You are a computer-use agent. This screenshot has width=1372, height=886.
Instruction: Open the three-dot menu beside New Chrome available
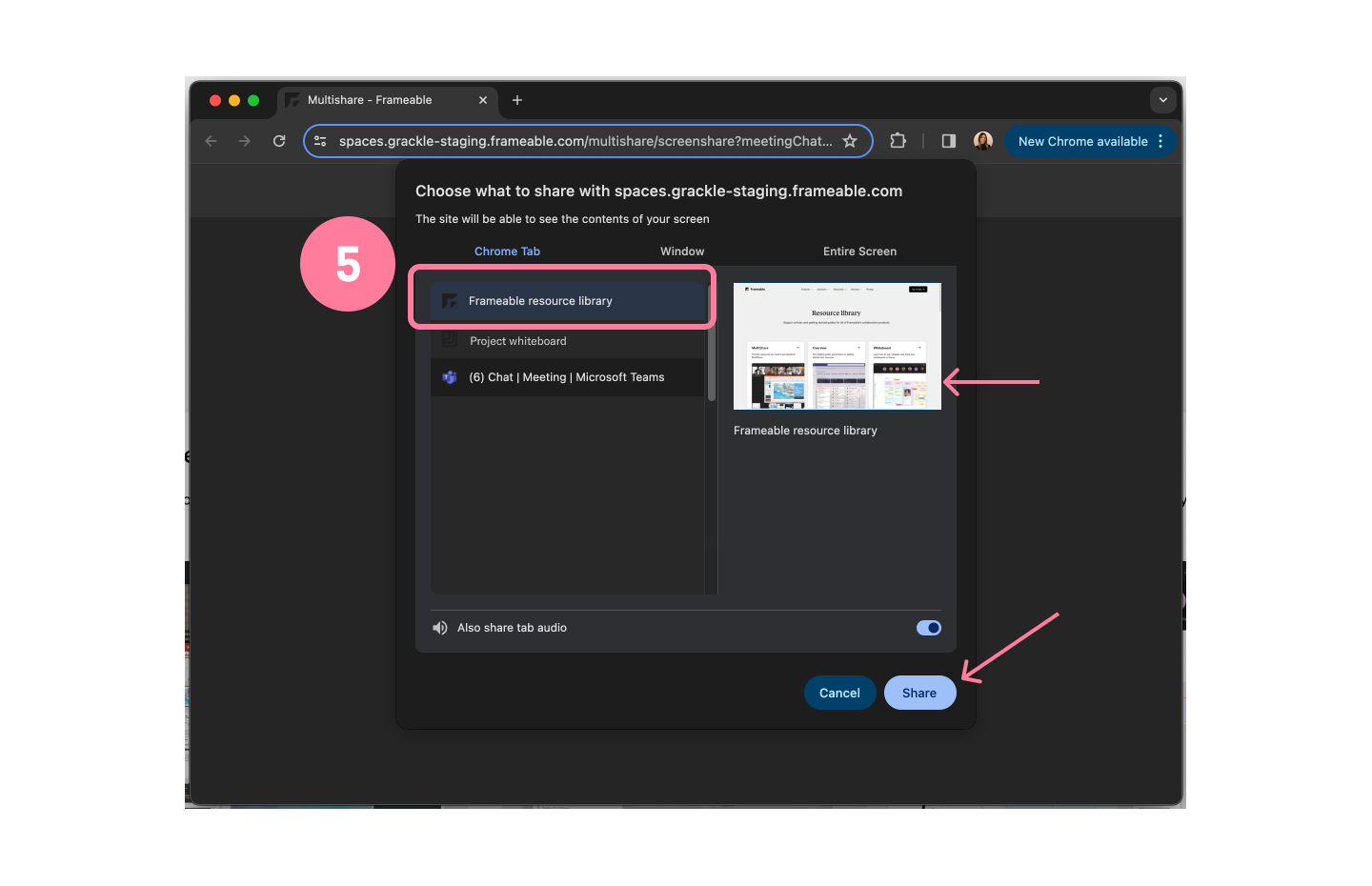tap(1160, 140)
